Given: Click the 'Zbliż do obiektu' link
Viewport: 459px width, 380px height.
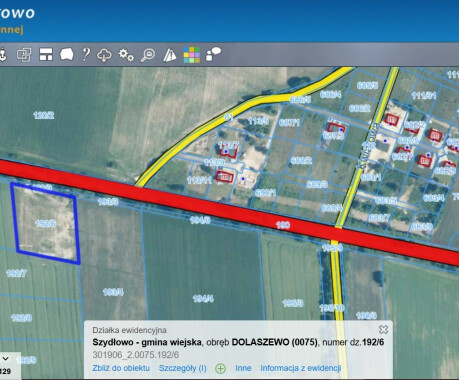Looking at the screenshot, I should 121,368.
